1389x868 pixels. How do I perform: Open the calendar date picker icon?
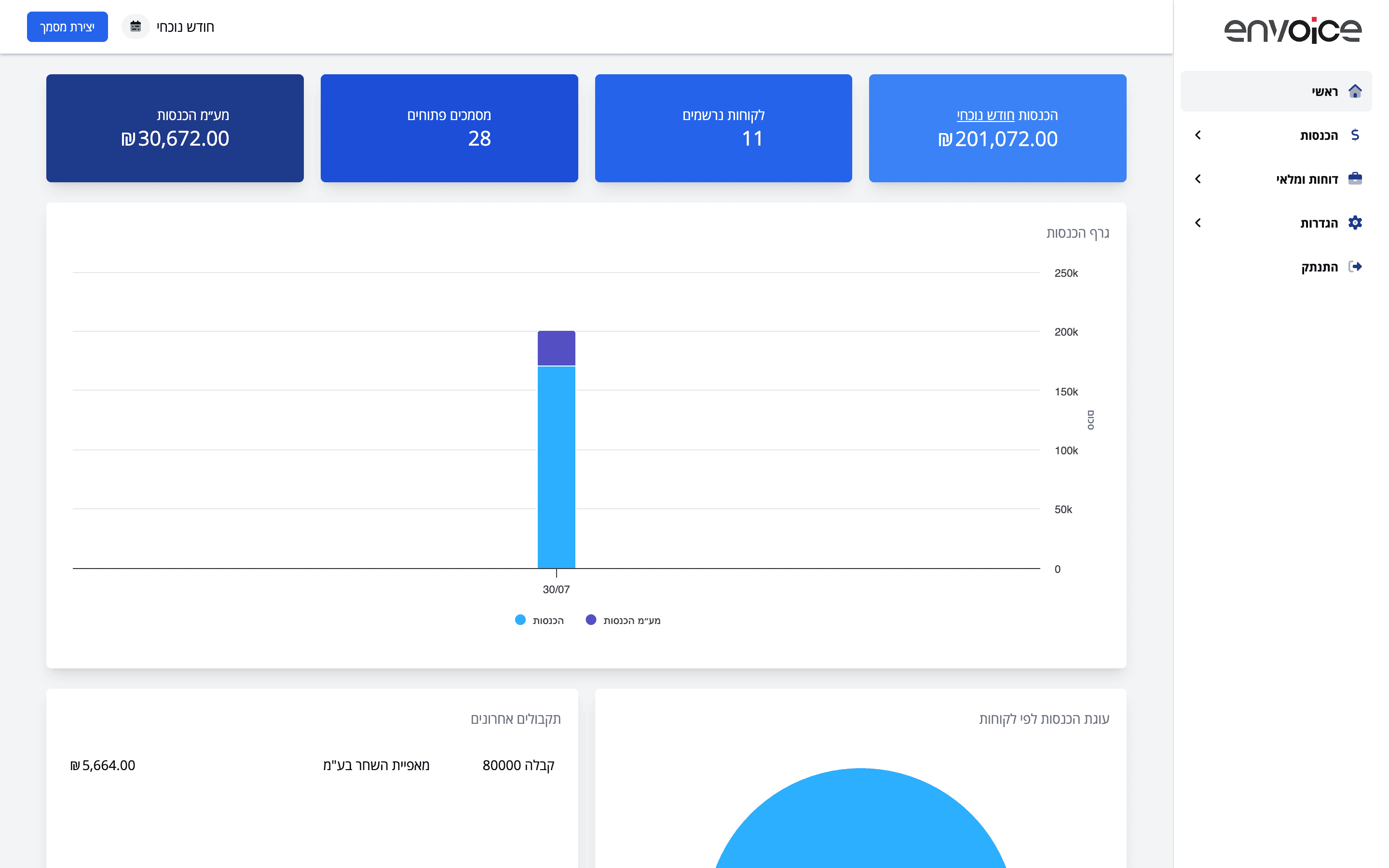pyautogui.click(x=136, y=27)
